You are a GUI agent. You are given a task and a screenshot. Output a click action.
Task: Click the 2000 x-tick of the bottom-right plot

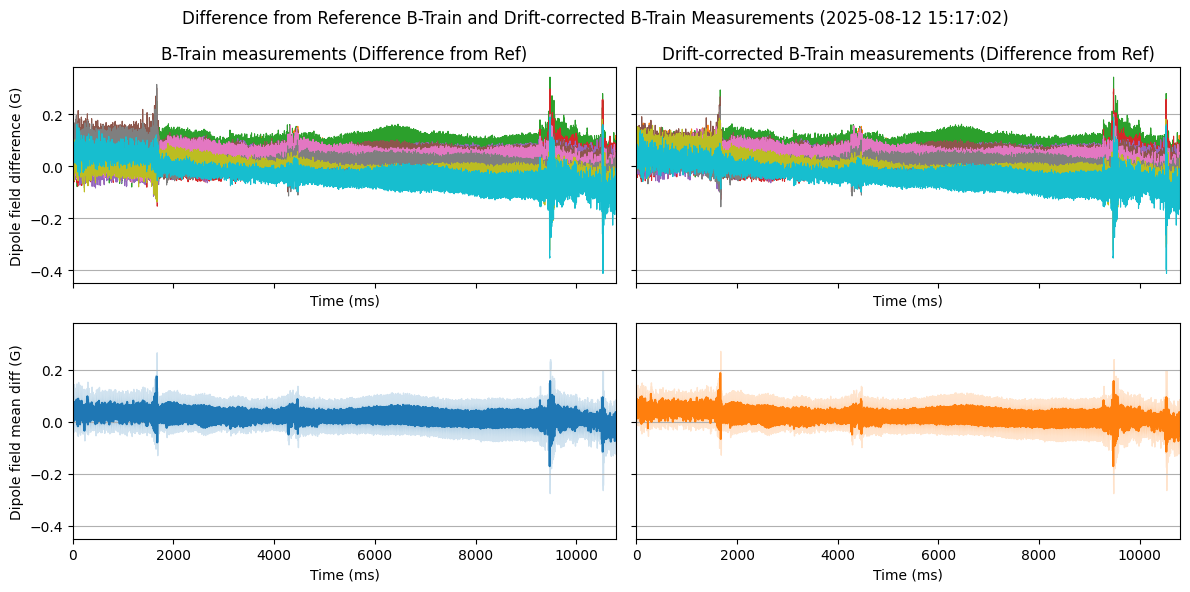pyautogui.click(x=737, y=557)
